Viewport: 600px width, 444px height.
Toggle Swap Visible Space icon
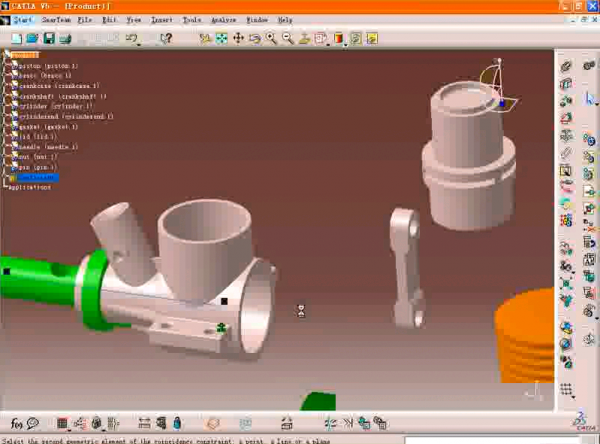[372, 38]
